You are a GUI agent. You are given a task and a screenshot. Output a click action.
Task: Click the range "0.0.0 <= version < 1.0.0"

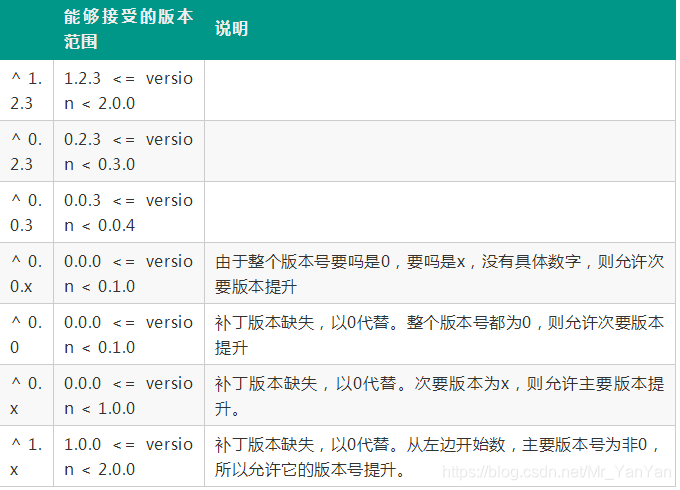128,395
